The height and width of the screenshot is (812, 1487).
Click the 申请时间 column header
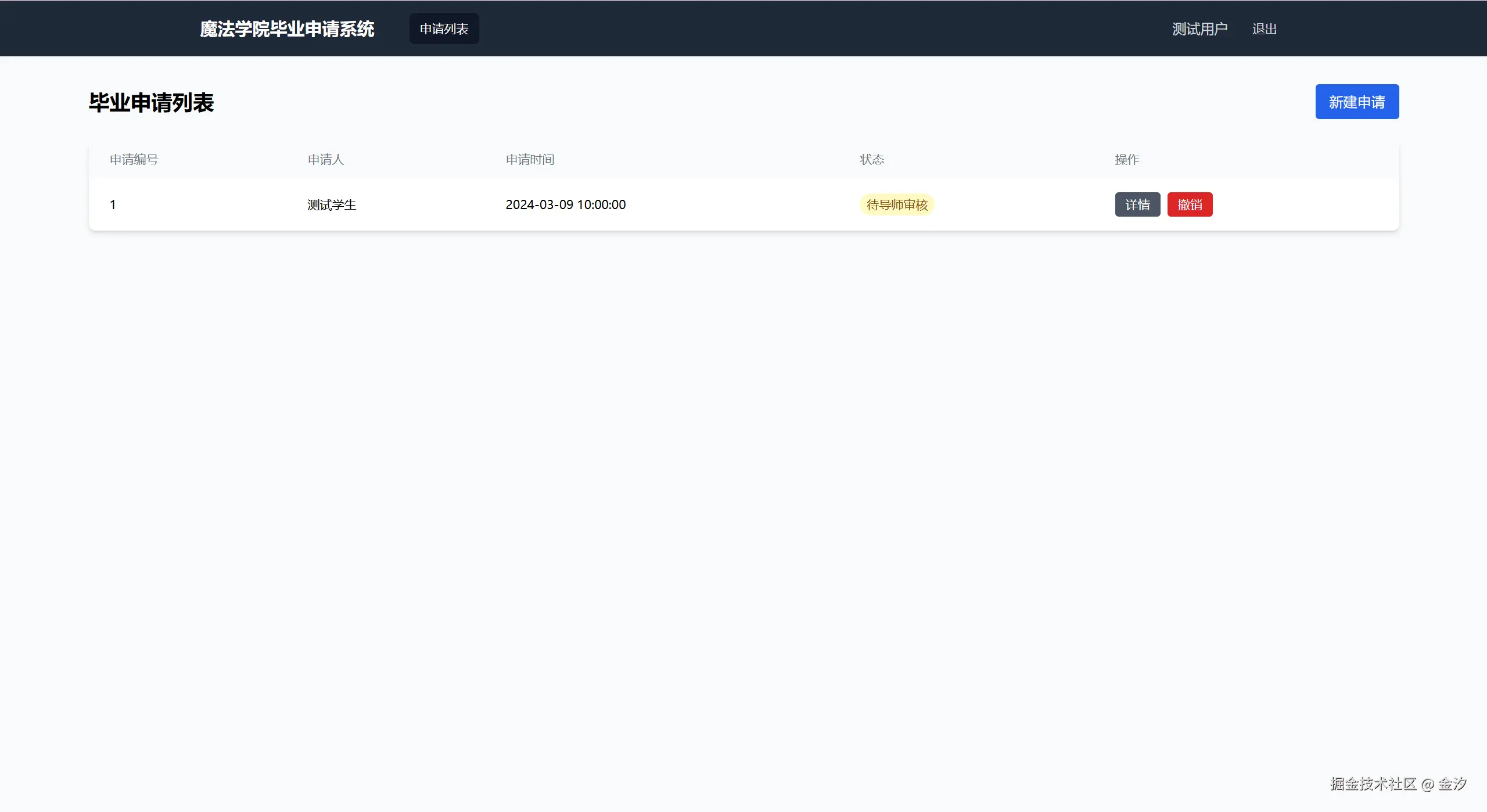tap(530, 160)
